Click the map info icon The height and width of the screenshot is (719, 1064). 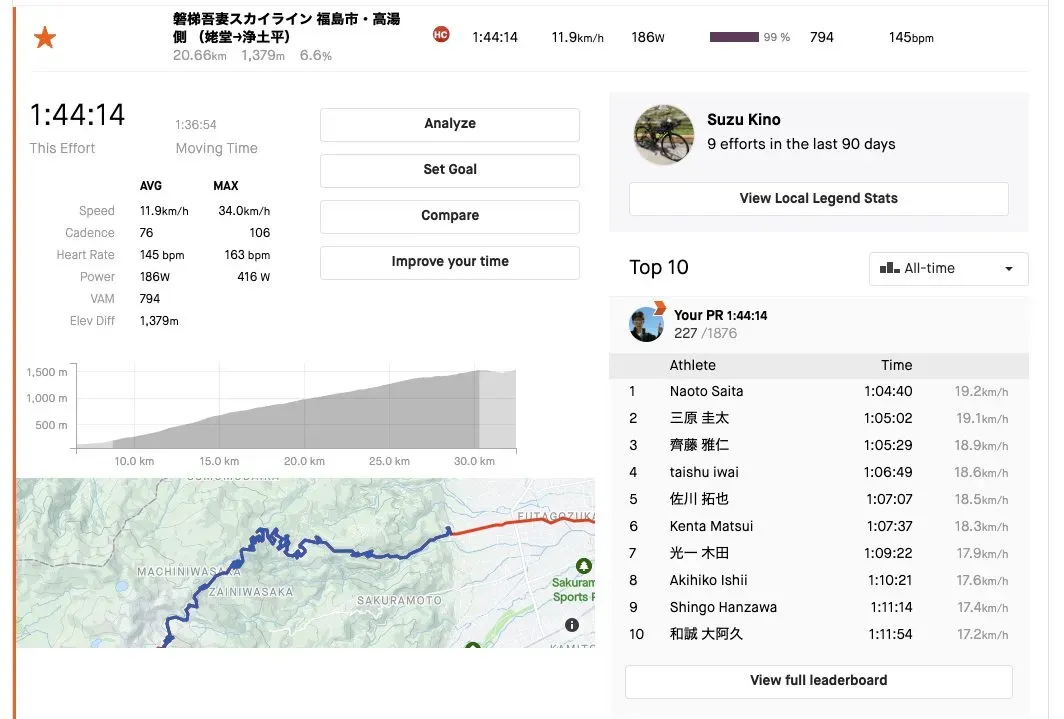tap(572, 625)
